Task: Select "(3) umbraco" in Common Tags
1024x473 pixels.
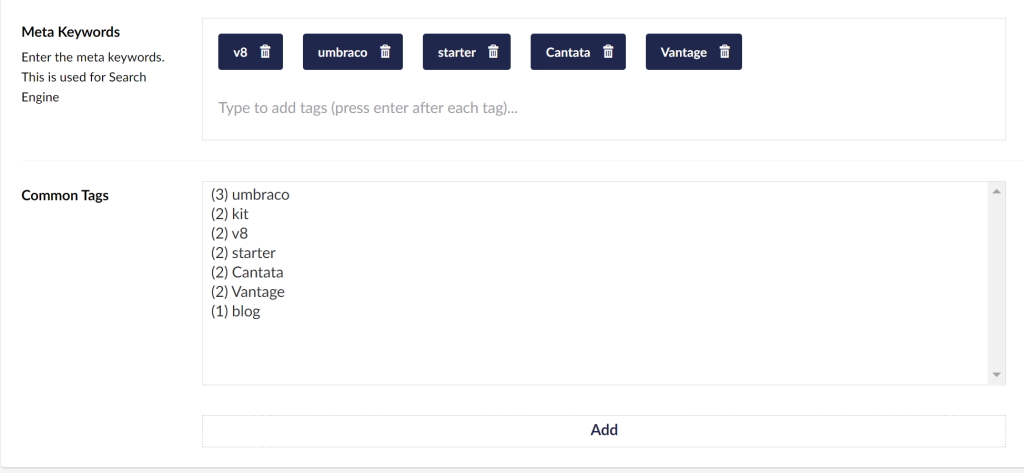Action: (x=250, y=195)
